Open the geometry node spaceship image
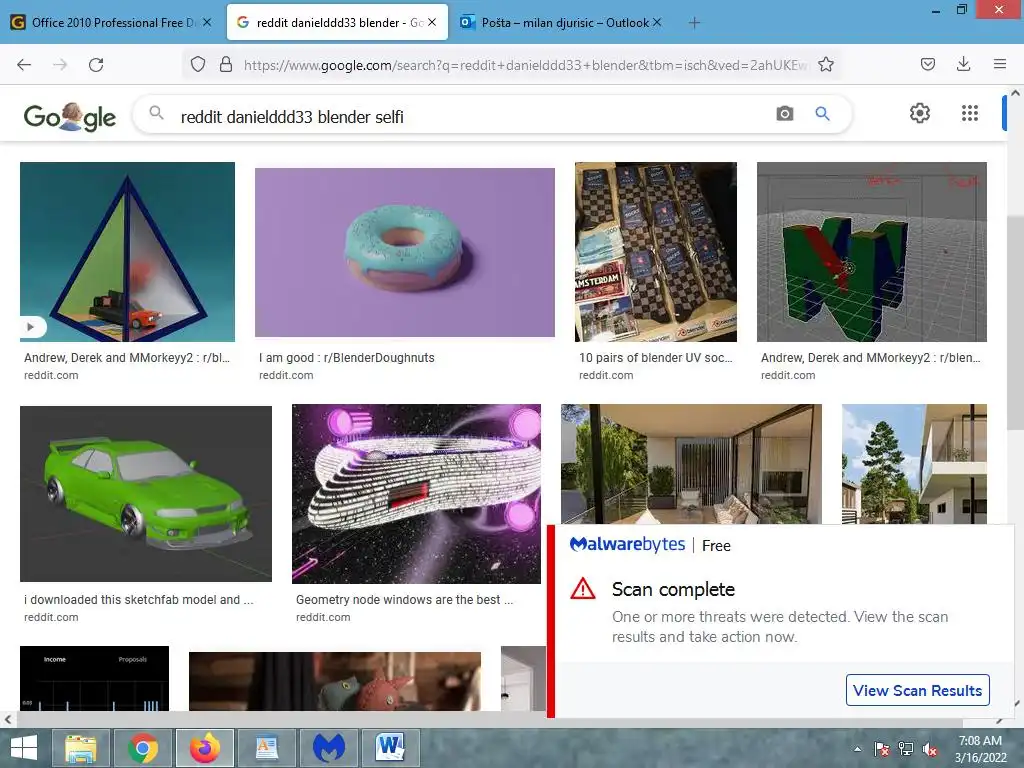 pyautogui.click(x=416, y=494)
